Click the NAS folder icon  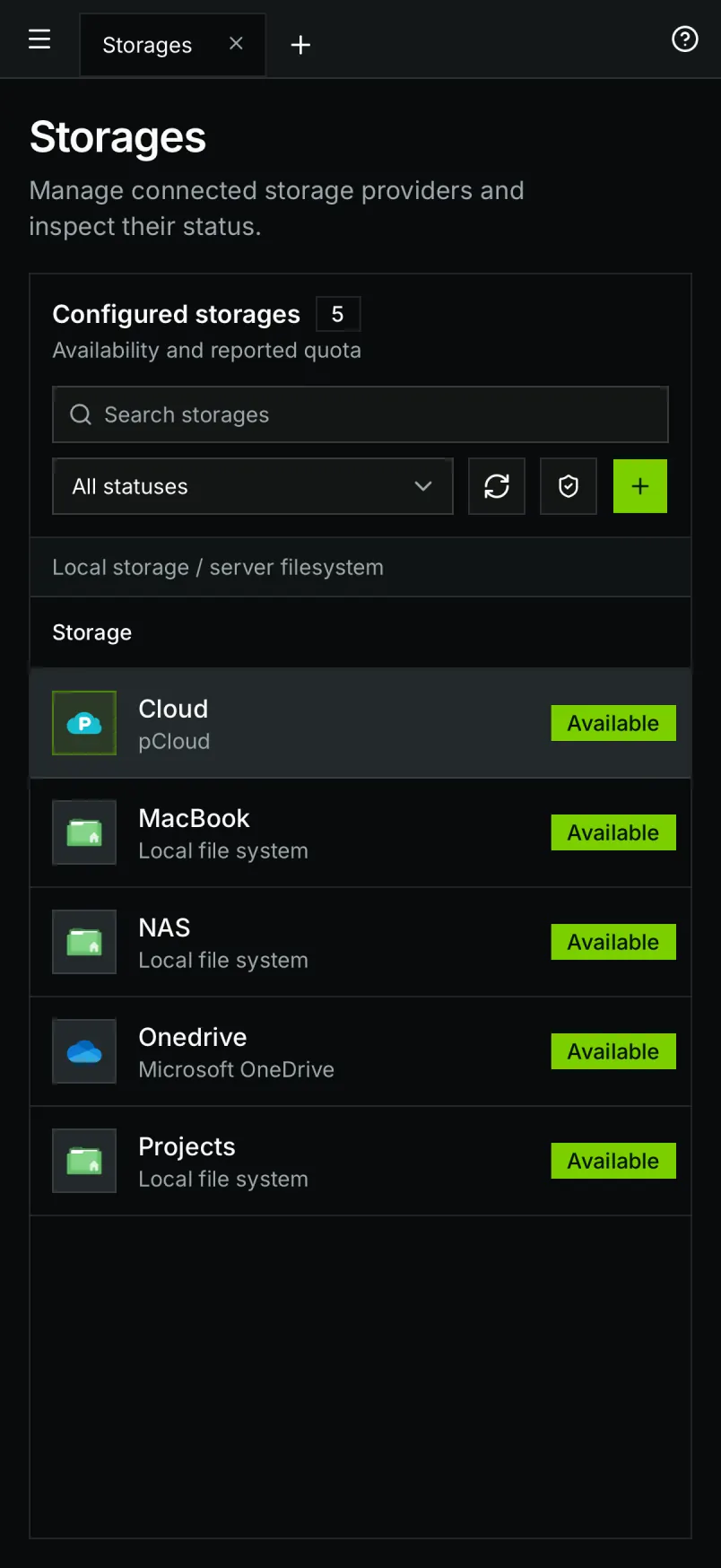(x=84, y=942)
